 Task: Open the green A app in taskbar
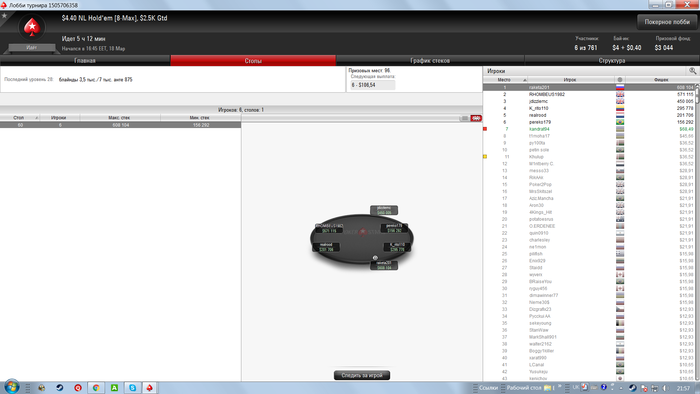(114, 388)
